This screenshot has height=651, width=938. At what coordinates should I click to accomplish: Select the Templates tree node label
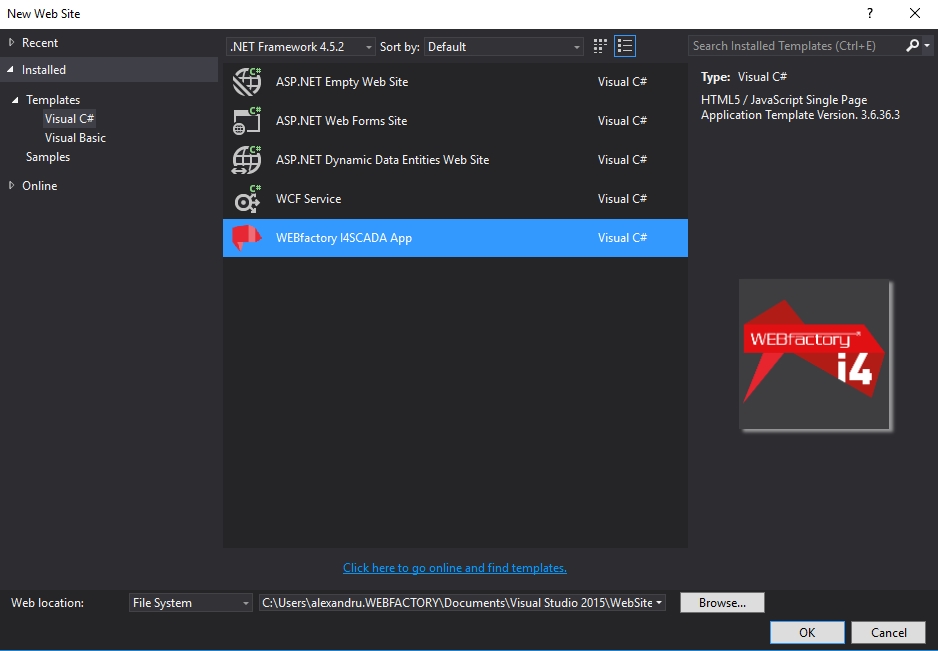click(53, 100)
